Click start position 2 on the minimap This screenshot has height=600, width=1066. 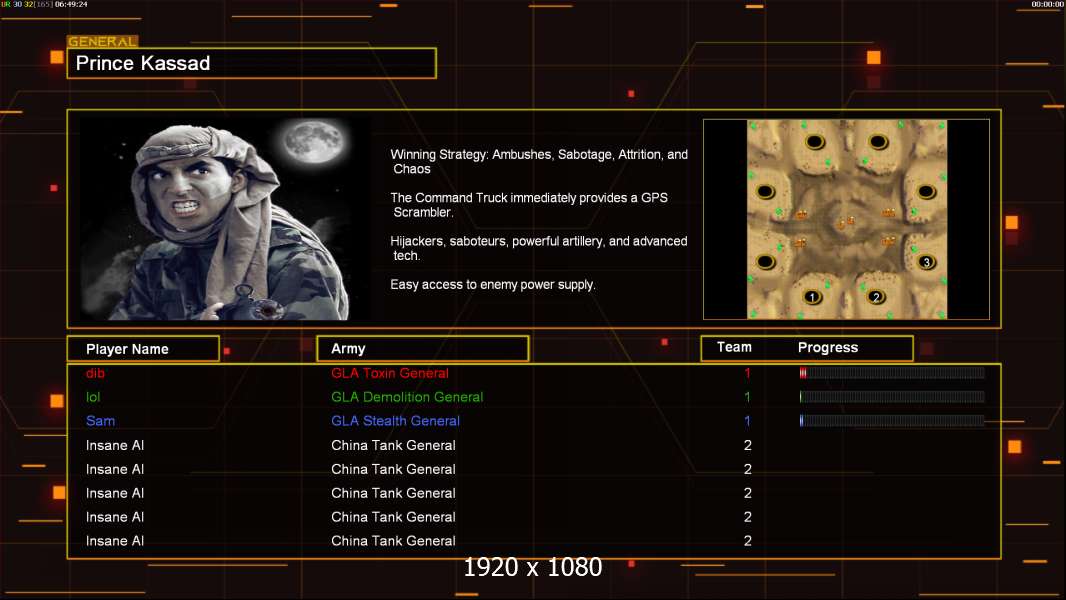876,297
